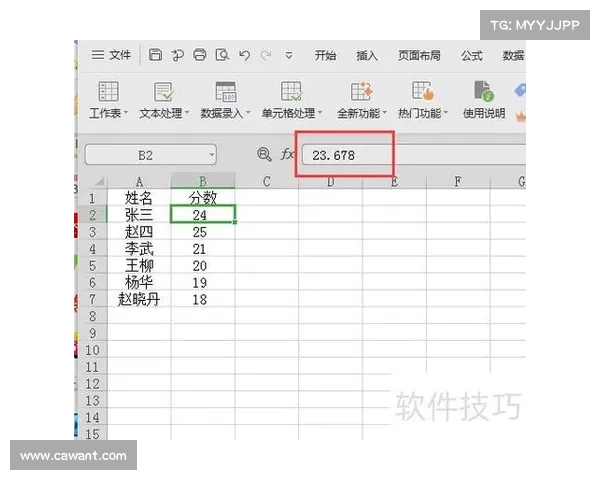Expand the quick access toolbar dropdown arrow
This screenshot has width=600, height=480.
289,55
